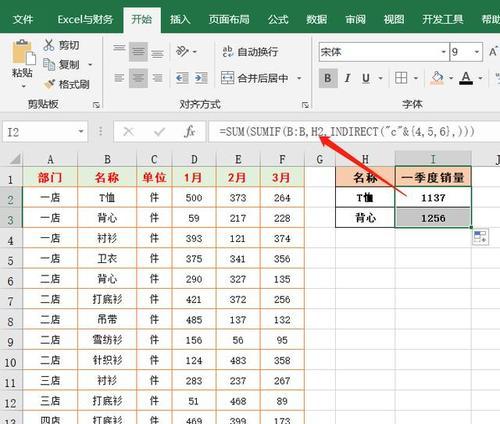This screenshot has height=424, width=500.
Task: Click cell with 针织衫
Action: tap(107, 360)
